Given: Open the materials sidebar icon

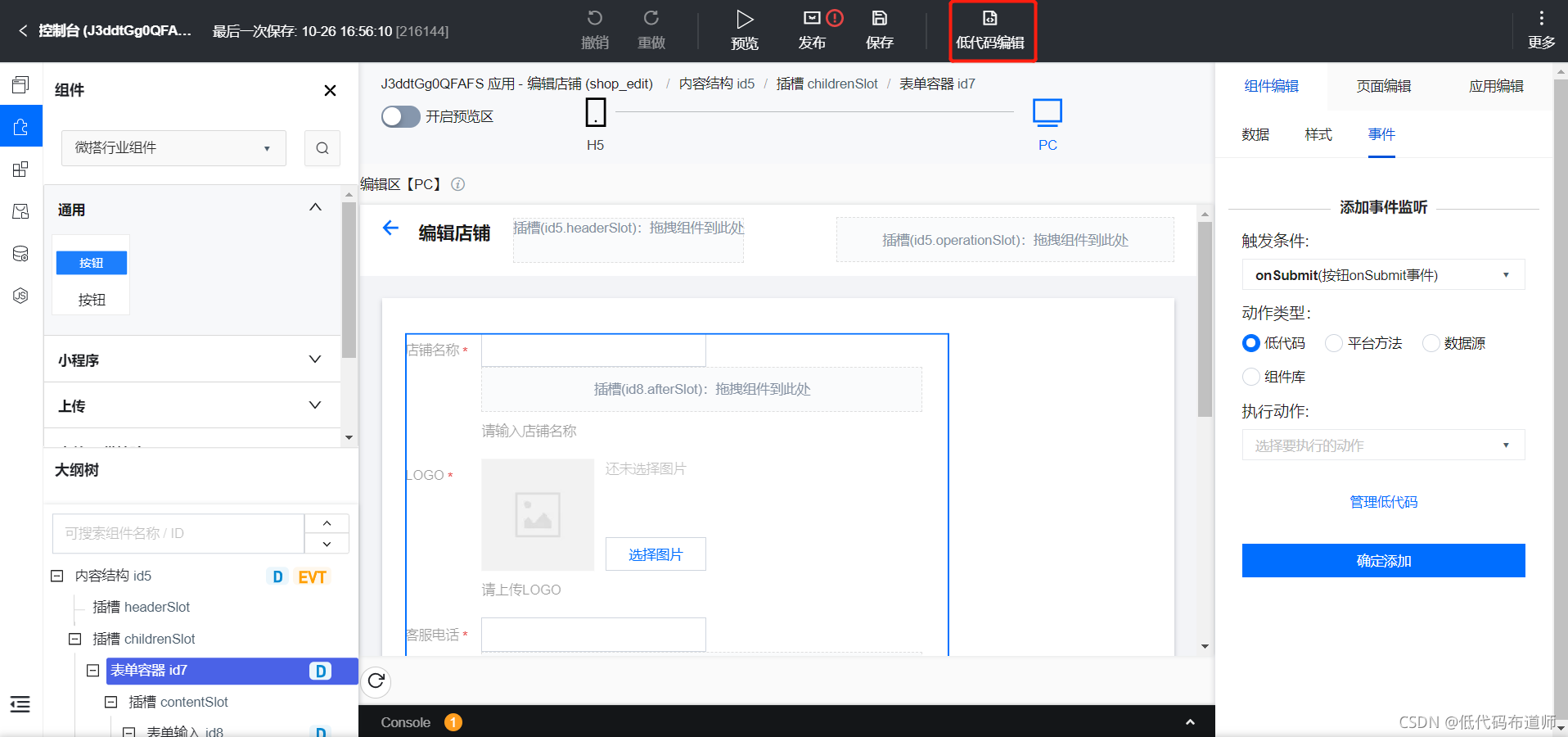Looking at the screenshot, I should (x=20, y=211).
